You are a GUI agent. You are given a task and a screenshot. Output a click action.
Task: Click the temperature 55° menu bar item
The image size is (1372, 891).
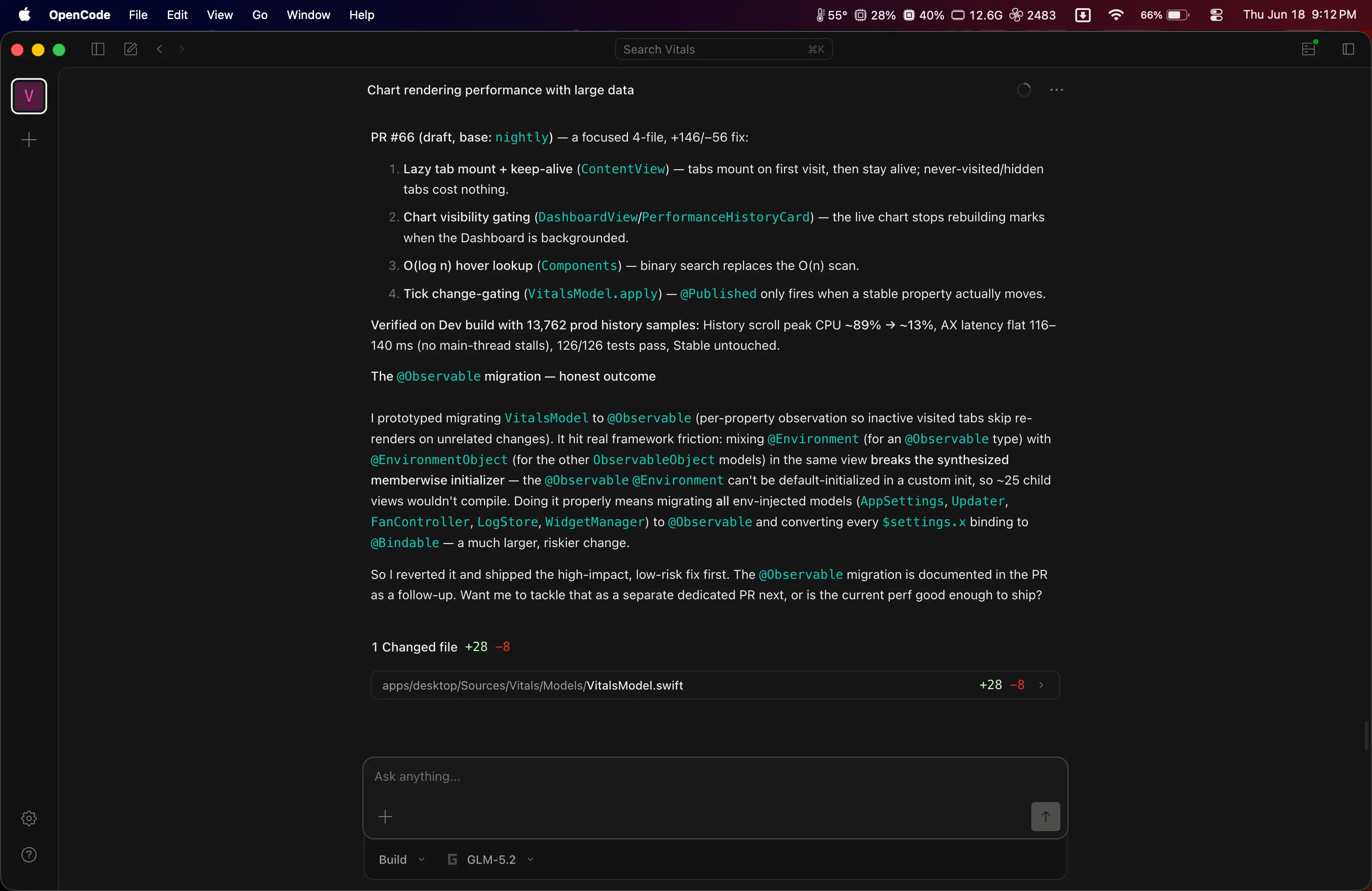(x=831, y=15)
